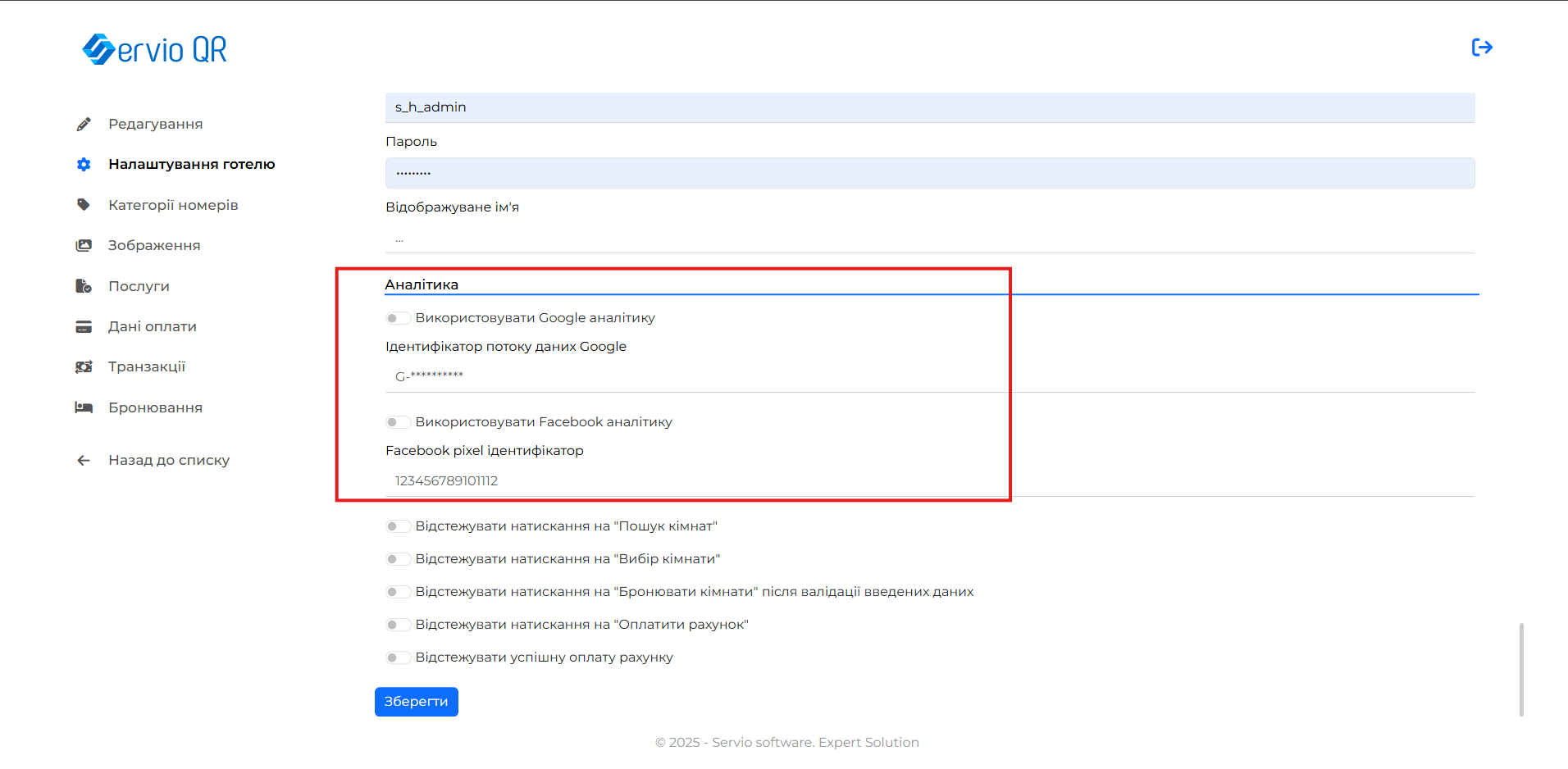Open the Категорії номерів menu item

(173, 205)
